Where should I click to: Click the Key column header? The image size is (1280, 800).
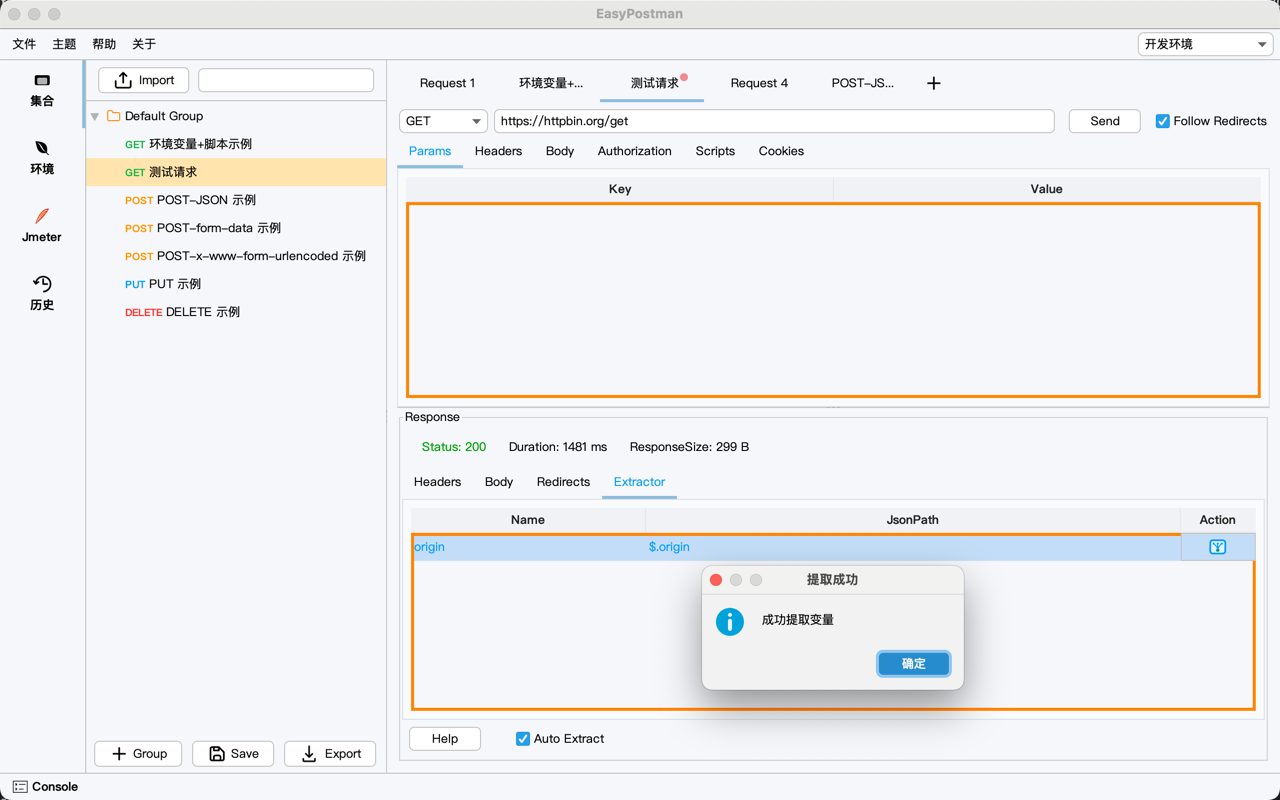[620, 189]
